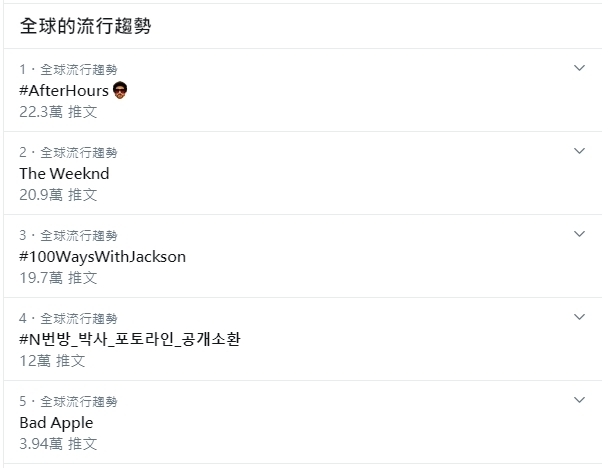The image size is (602, 468).
Task: Expand the chevron menu for The Weeknd
Action: pos(579,151)
